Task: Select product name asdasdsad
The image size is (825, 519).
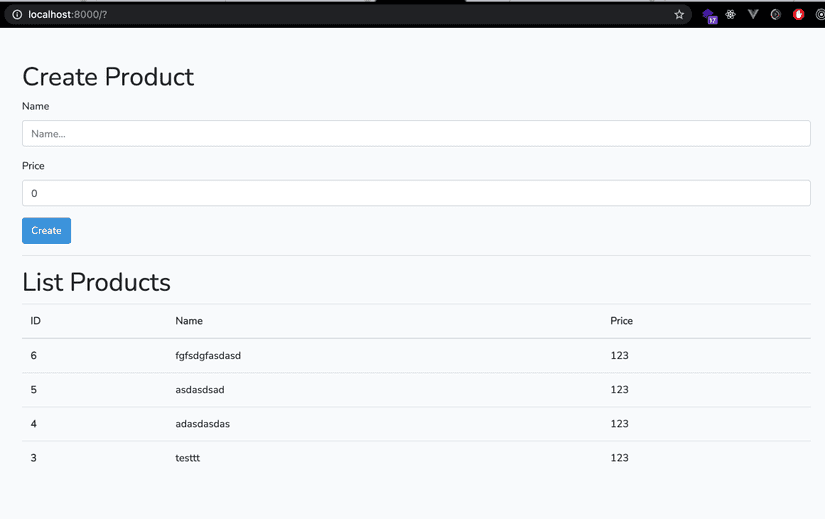Action: (x=199, y=390)
